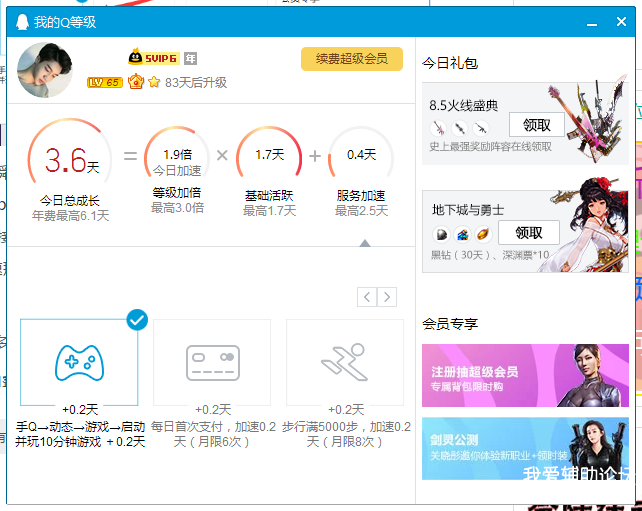
Task: Claim the 8.5火线盛典 gift pack
Action: coord(537,125)
